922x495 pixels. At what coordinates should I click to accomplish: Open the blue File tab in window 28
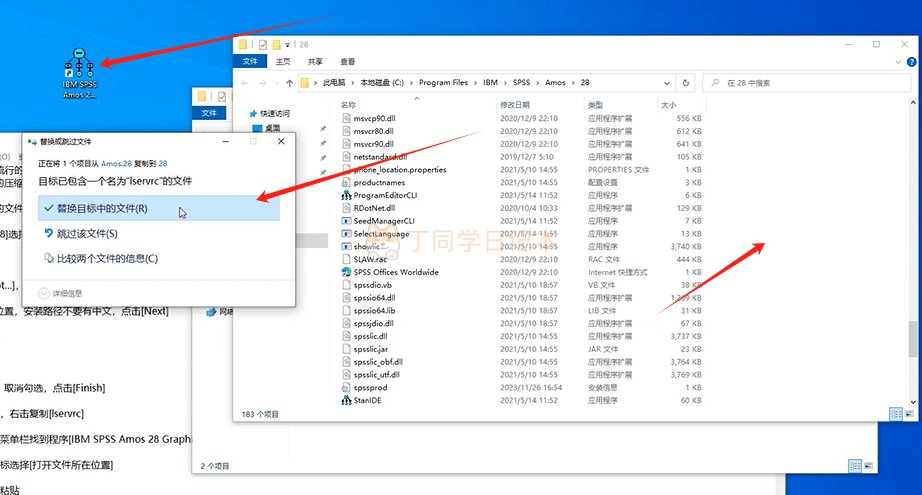point(250,61)
